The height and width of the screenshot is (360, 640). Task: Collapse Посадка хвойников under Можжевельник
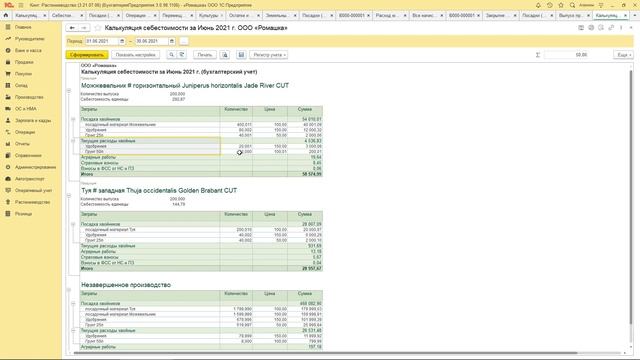(73, 120)
